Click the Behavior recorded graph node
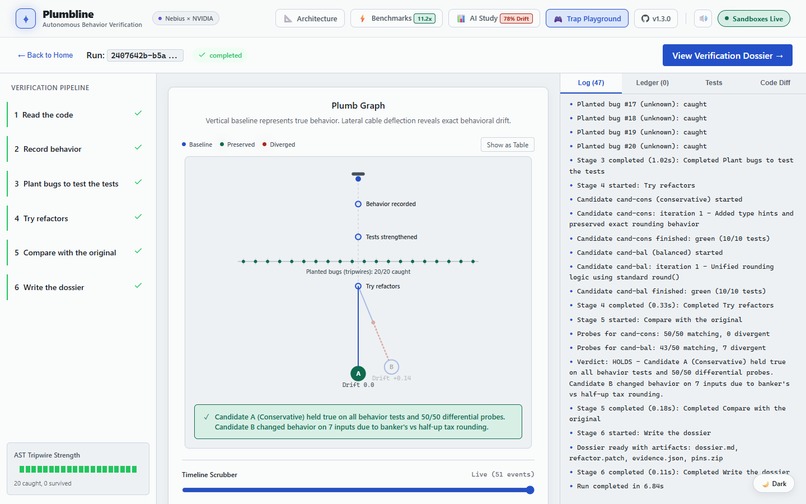The width and height of the screenshot is (806, 504). [358, 204]
